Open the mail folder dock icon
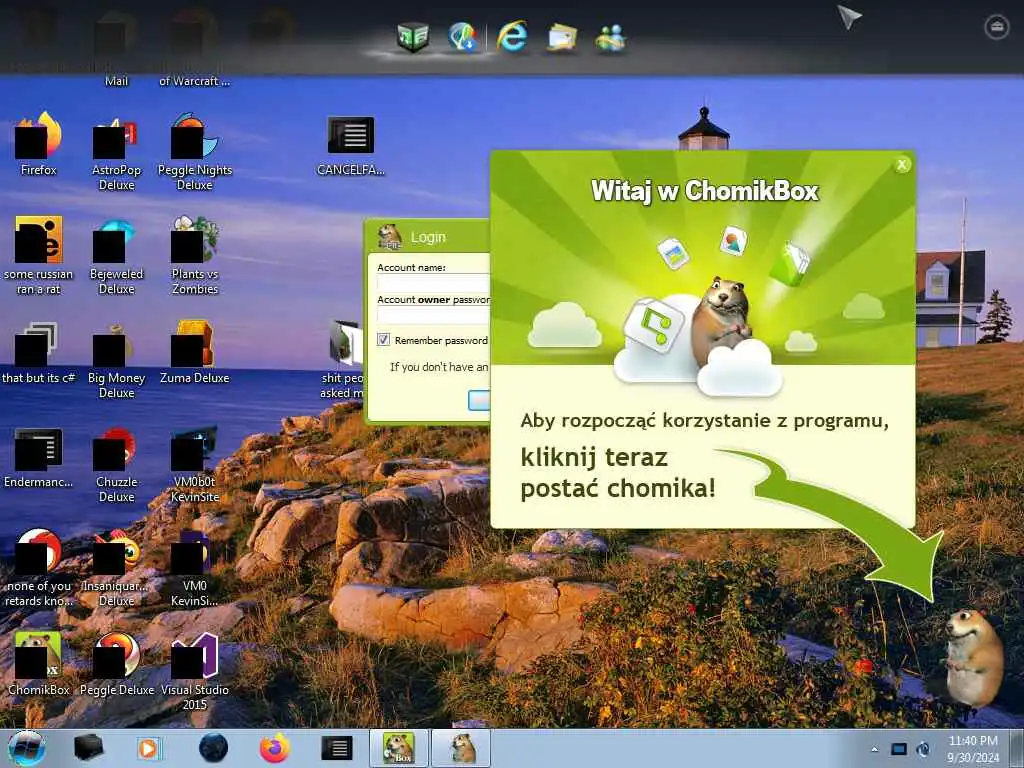 pos(562,37)
